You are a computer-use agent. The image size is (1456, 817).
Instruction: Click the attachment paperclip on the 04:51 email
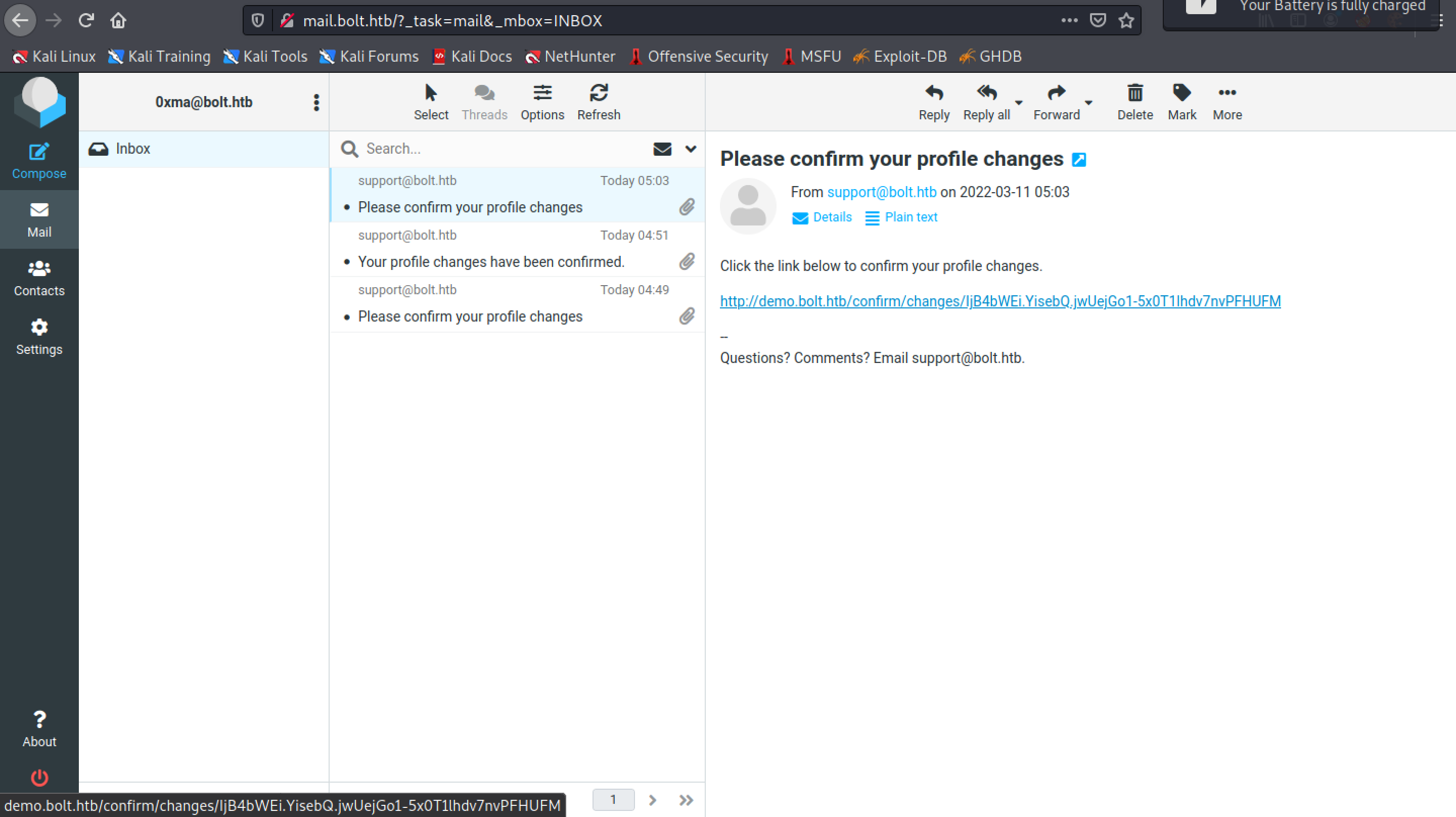[687, 261]
